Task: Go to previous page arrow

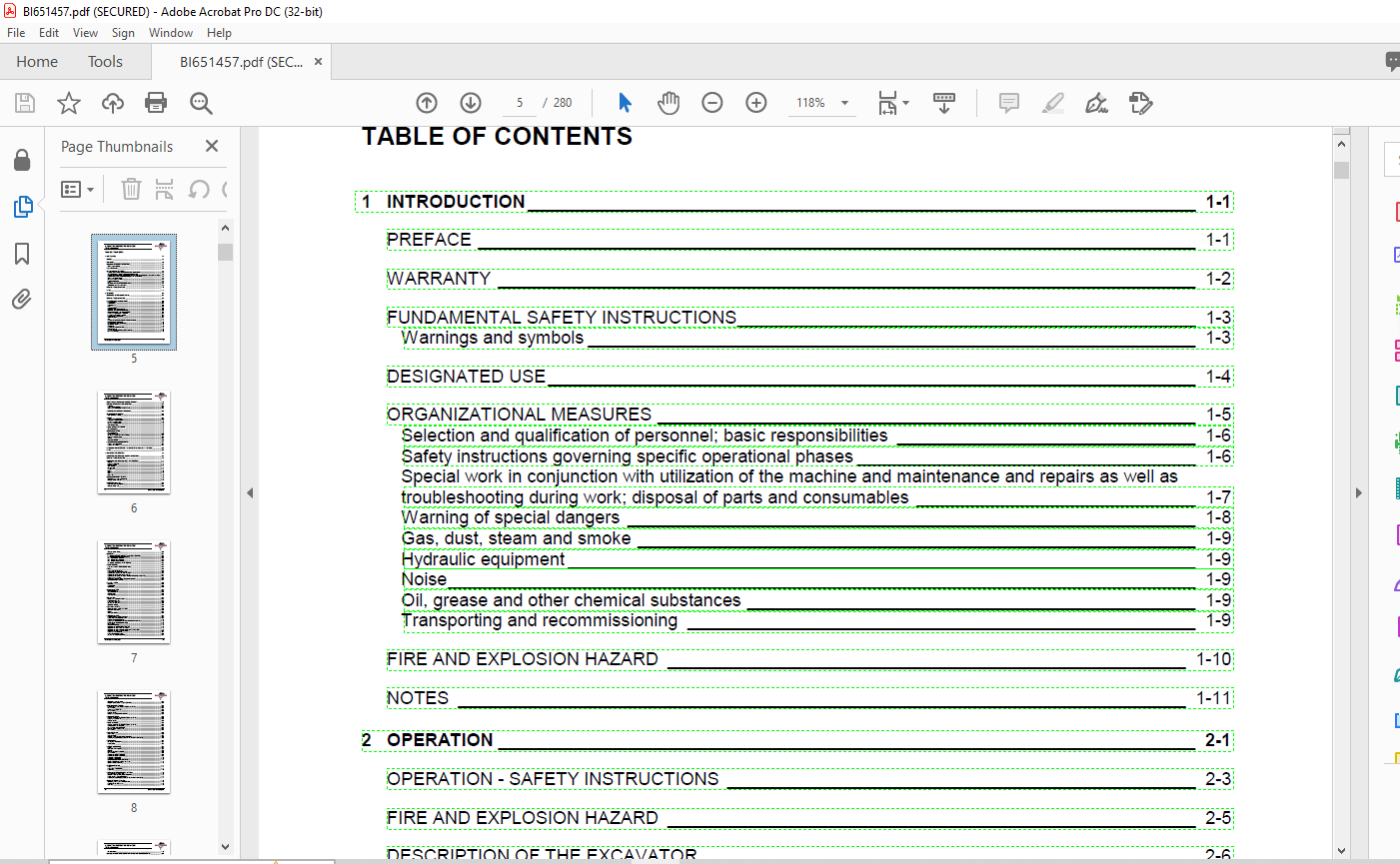Action: point(427,103)
